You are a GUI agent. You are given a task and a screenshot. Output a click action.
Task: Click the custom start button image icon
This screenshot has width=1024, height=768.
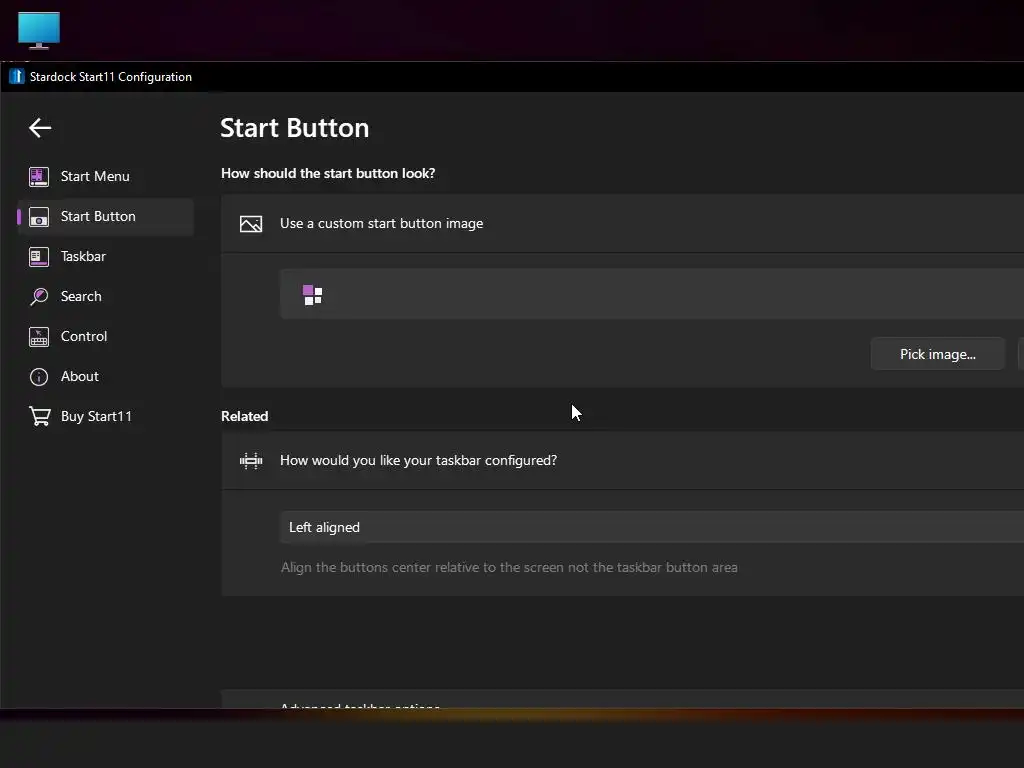click(251, 224)
